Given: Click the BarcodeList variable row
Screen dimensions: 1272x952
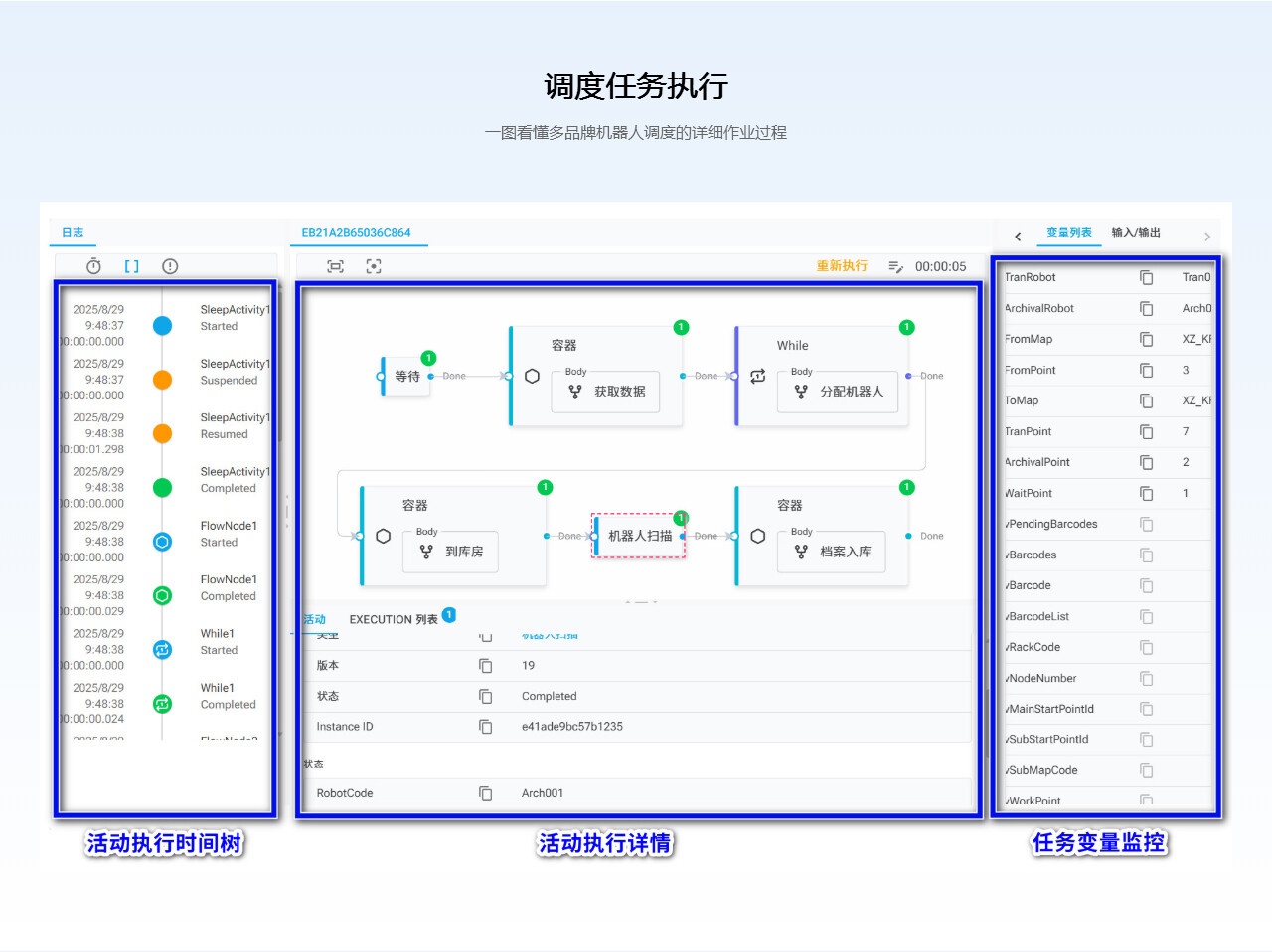Looking at the screenshot, I should pyautogui.click(x=1107, y=616).
